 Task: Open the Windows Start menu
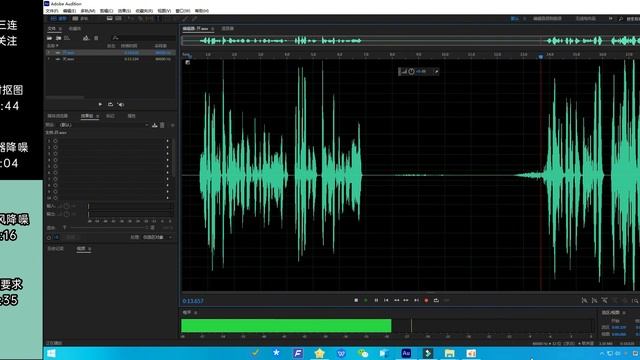51,353
